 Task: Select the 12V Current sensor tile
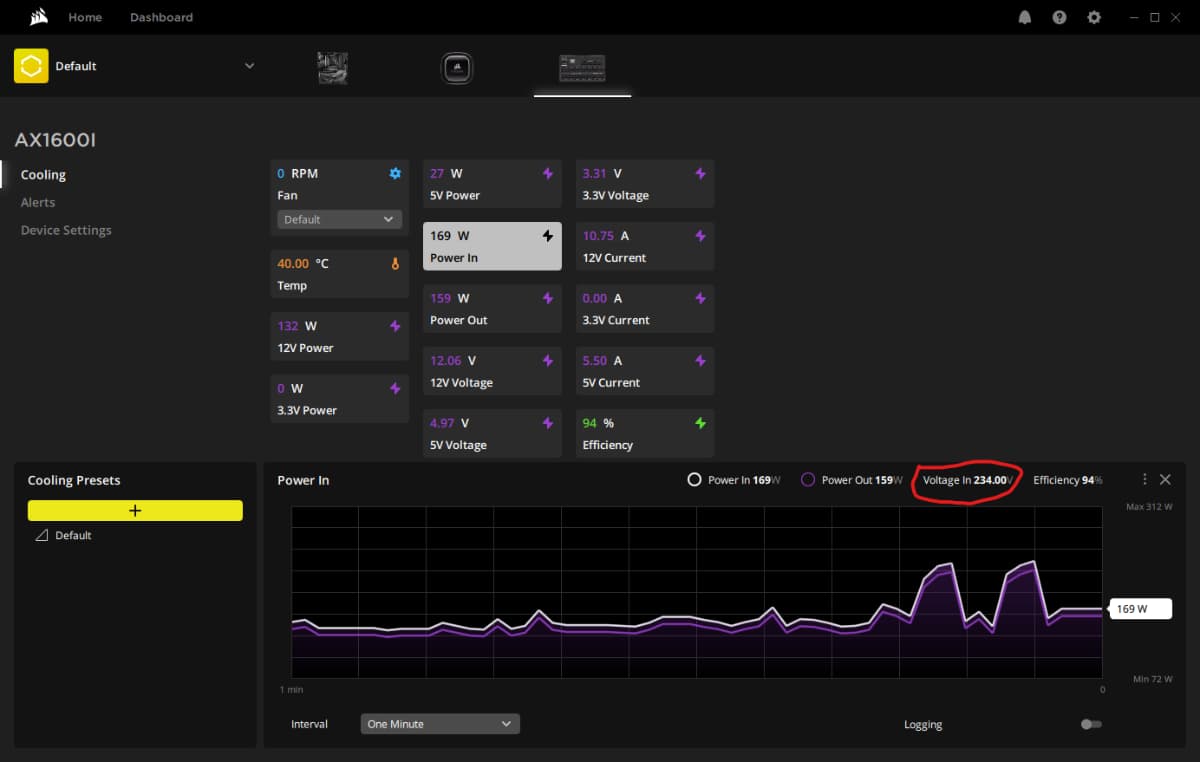click(645, 246)
